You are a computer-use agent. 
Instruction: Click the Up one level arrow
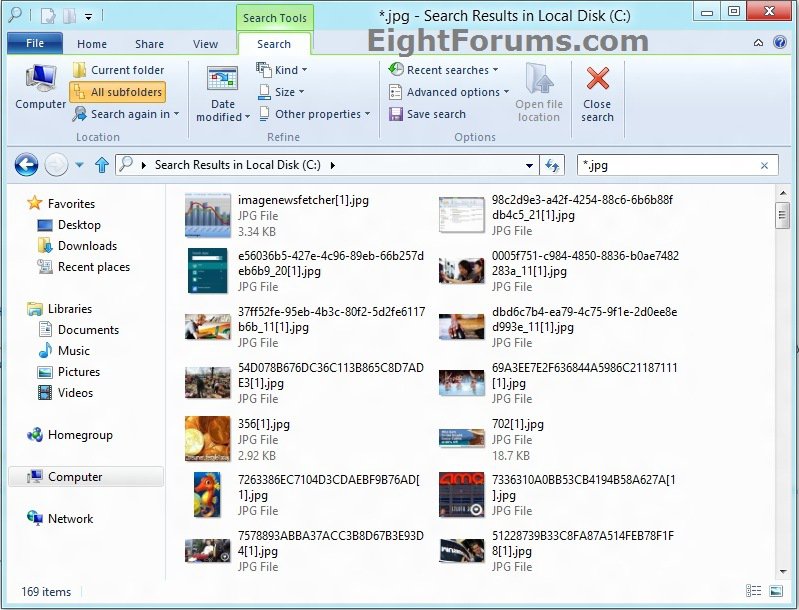point(101,165)
